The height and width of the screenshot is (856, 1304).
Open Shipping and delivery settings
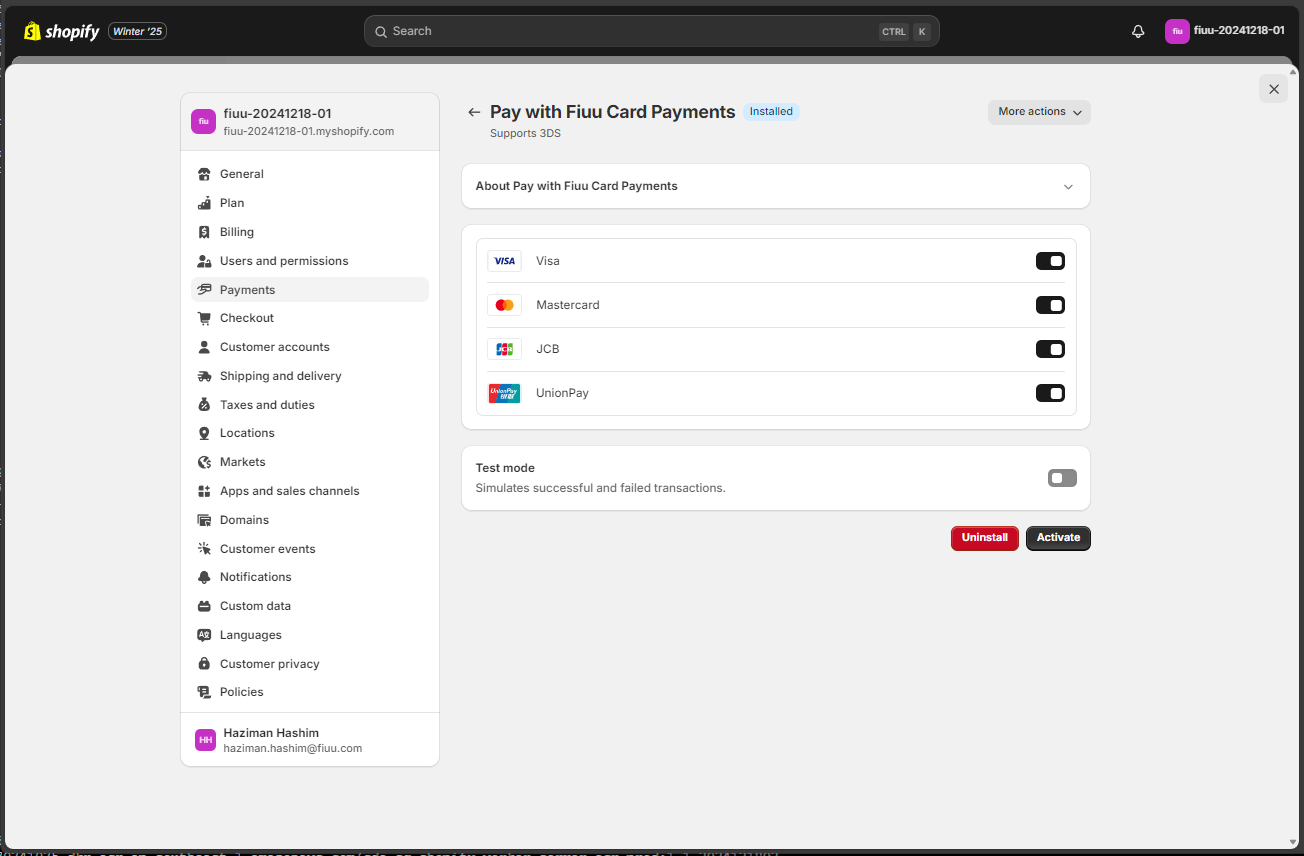pos(310,376)
